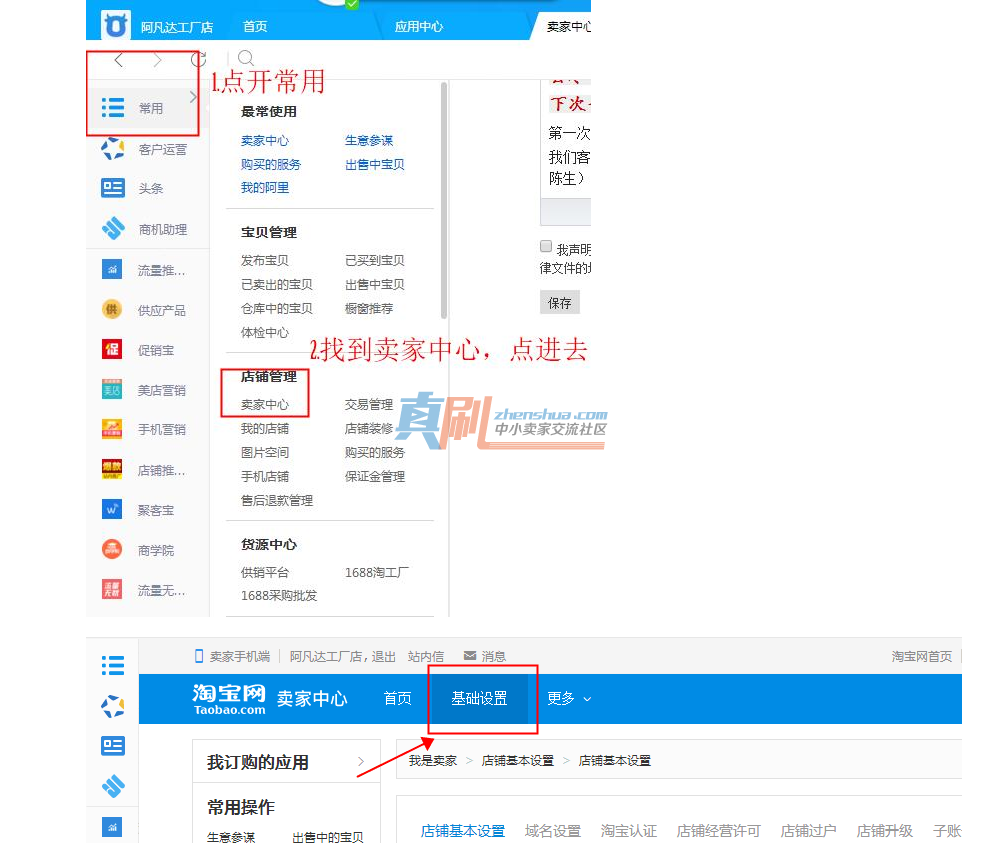This screenshot has width=1004, height=843.
Task: Open 卖家中心 under 店铺管理
Action: point(264,405)
